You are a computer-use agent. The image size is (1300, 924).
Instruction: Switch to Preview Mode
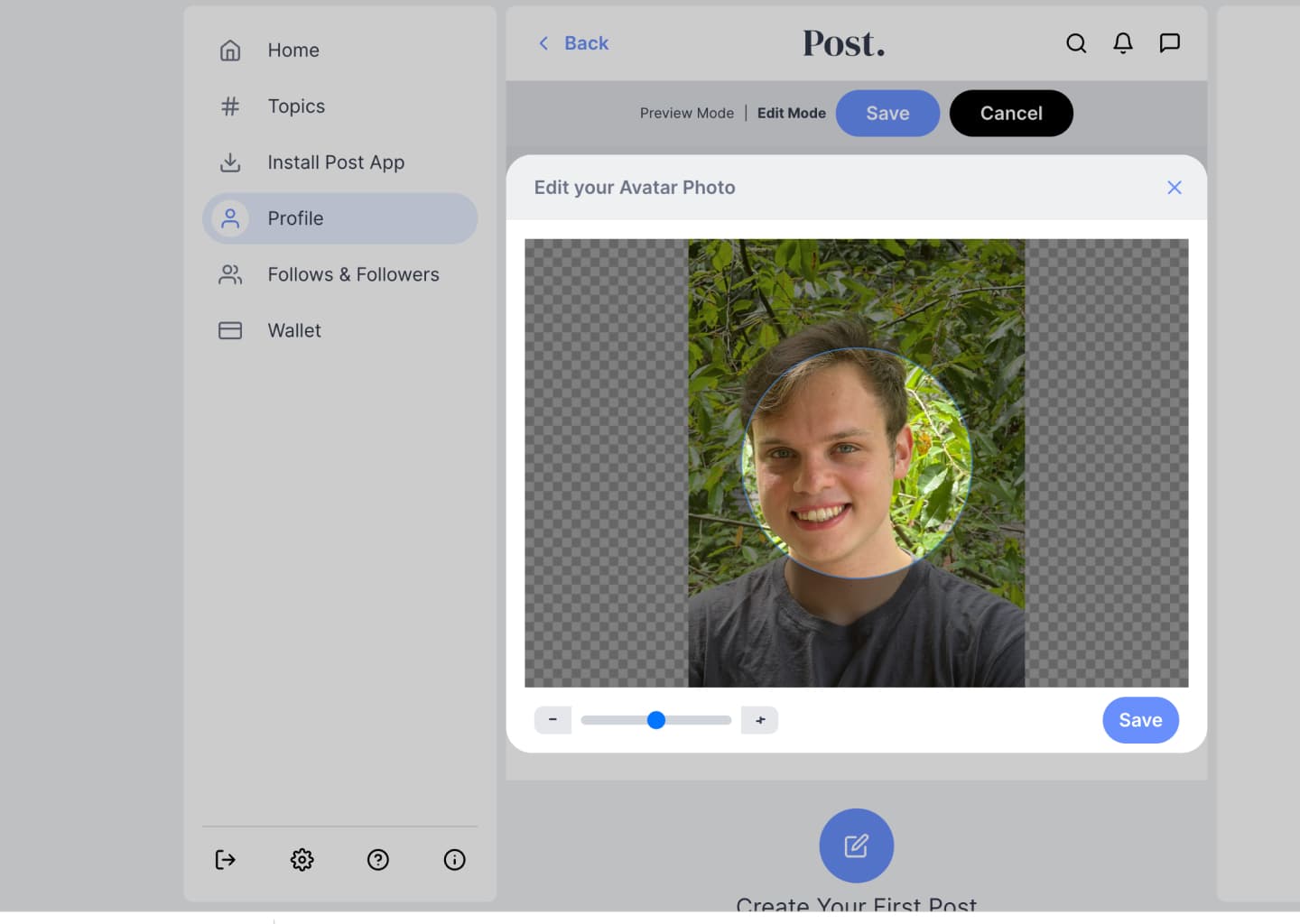[686, 114]
